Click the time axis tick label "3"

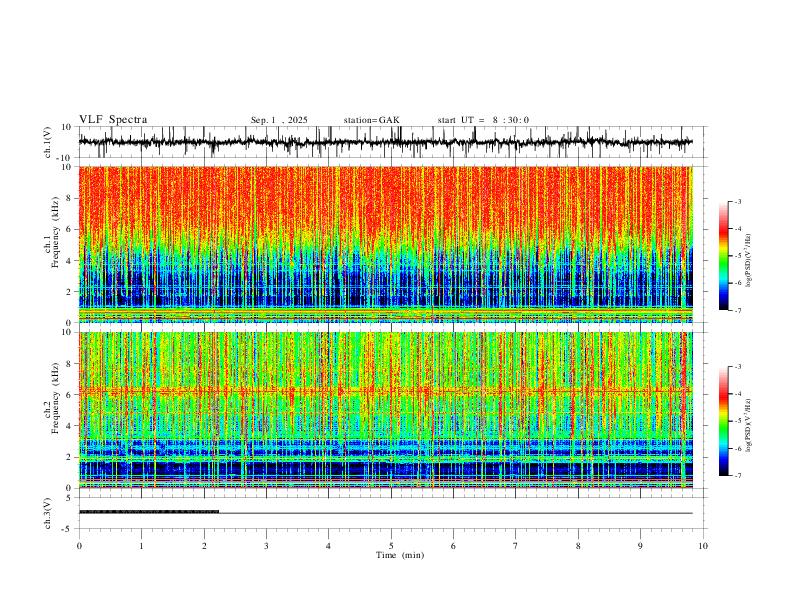(x=266, y=546)
